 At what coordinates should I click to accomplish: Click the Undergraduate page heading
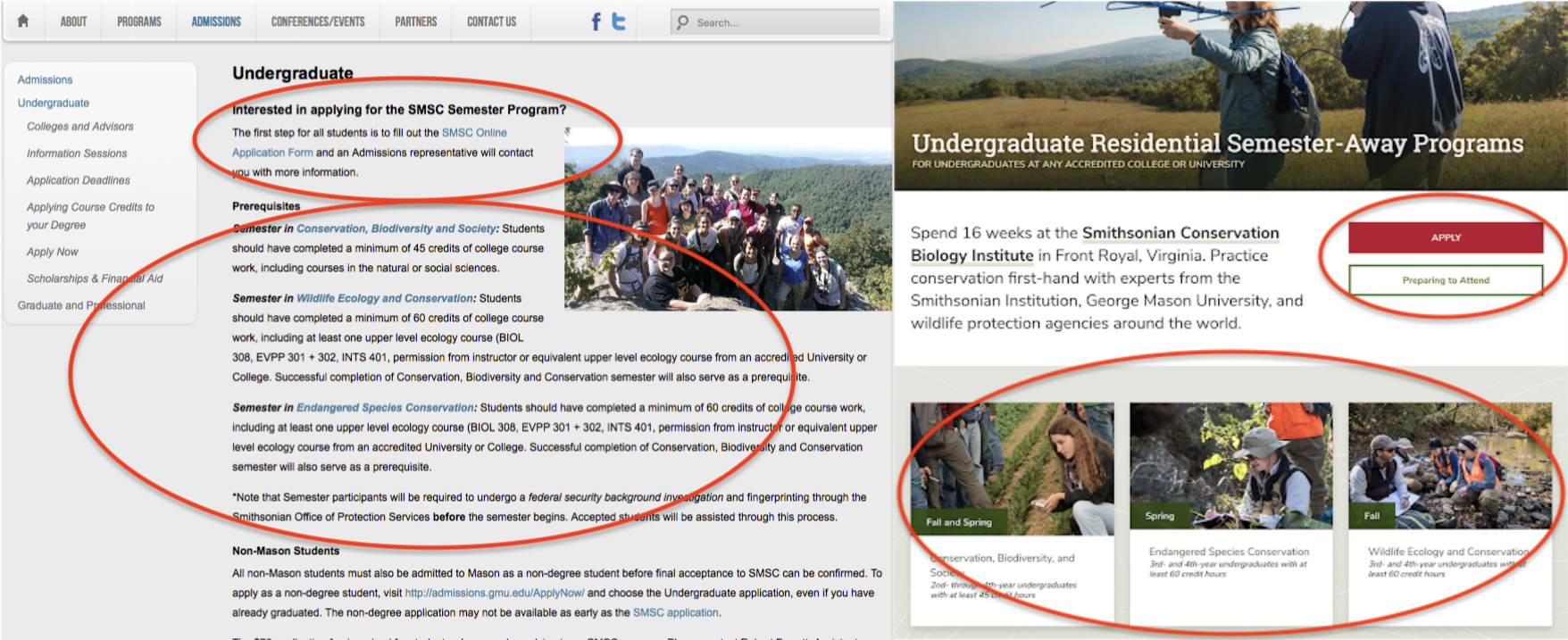pos(293,73)
